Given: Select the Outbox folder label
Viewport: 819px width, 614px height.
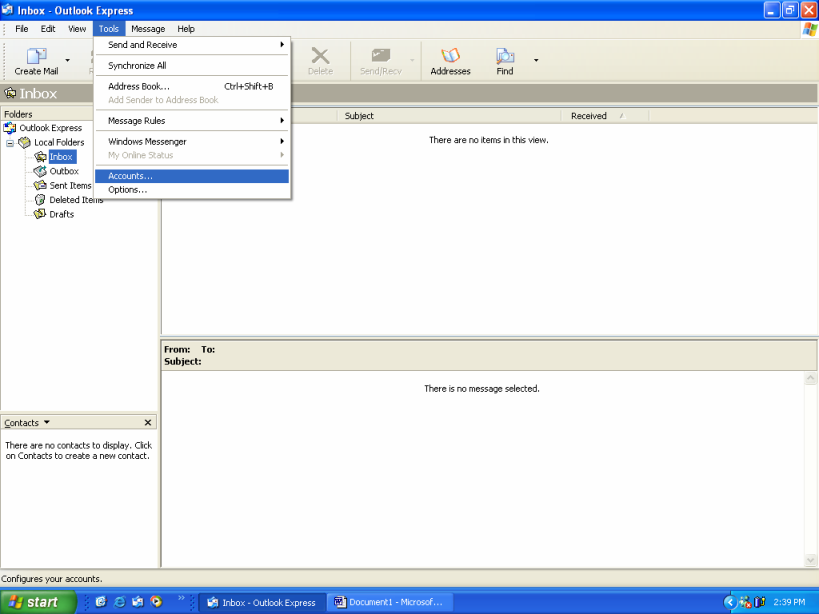Looking at the screenshot, I should [x=64, y=171].
